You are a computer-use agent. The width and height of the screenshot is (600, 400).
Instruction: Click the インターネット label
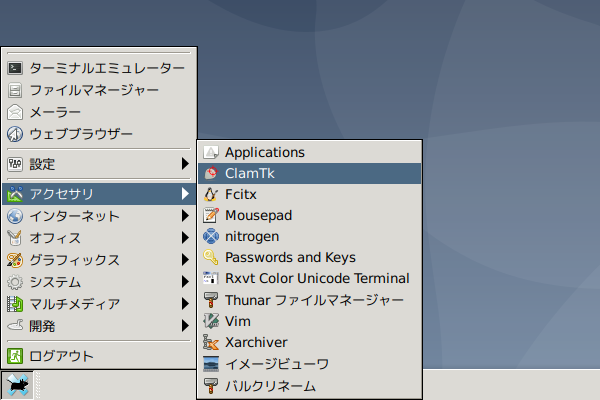point(75,216)
